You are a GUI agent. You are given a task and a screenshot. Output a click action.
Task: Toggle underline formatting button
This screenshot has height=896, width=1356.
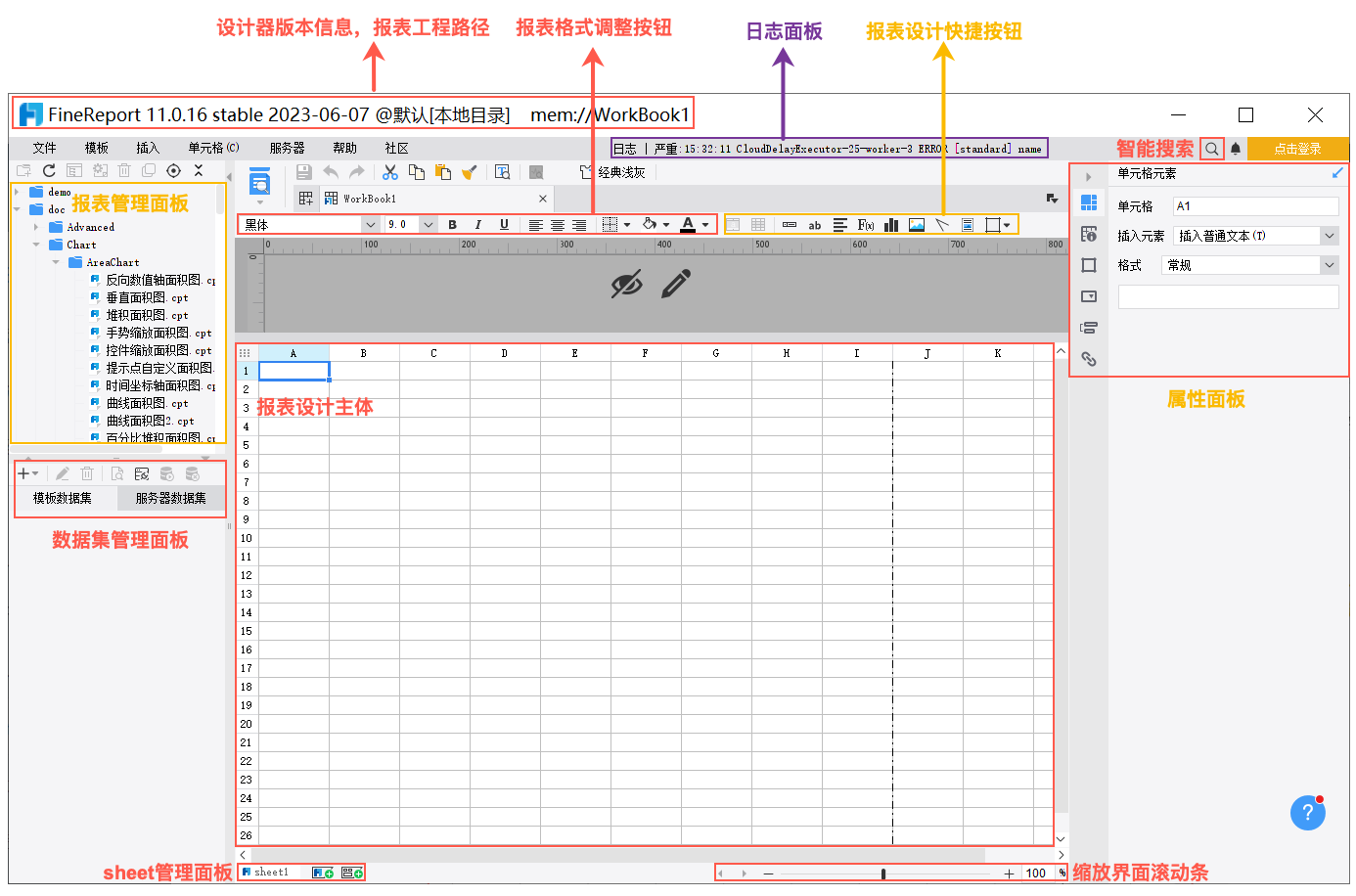[x=504, y=225]
